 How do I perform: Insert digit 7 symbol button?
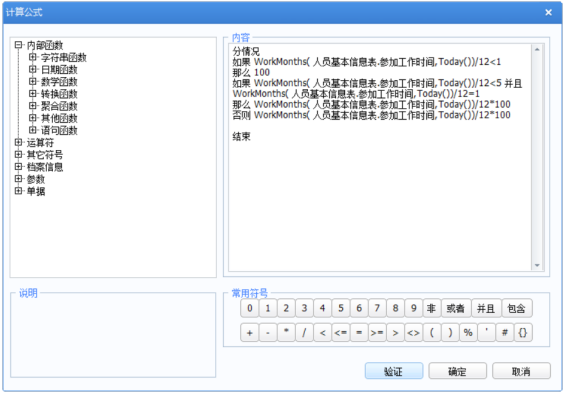click(377, 308)
